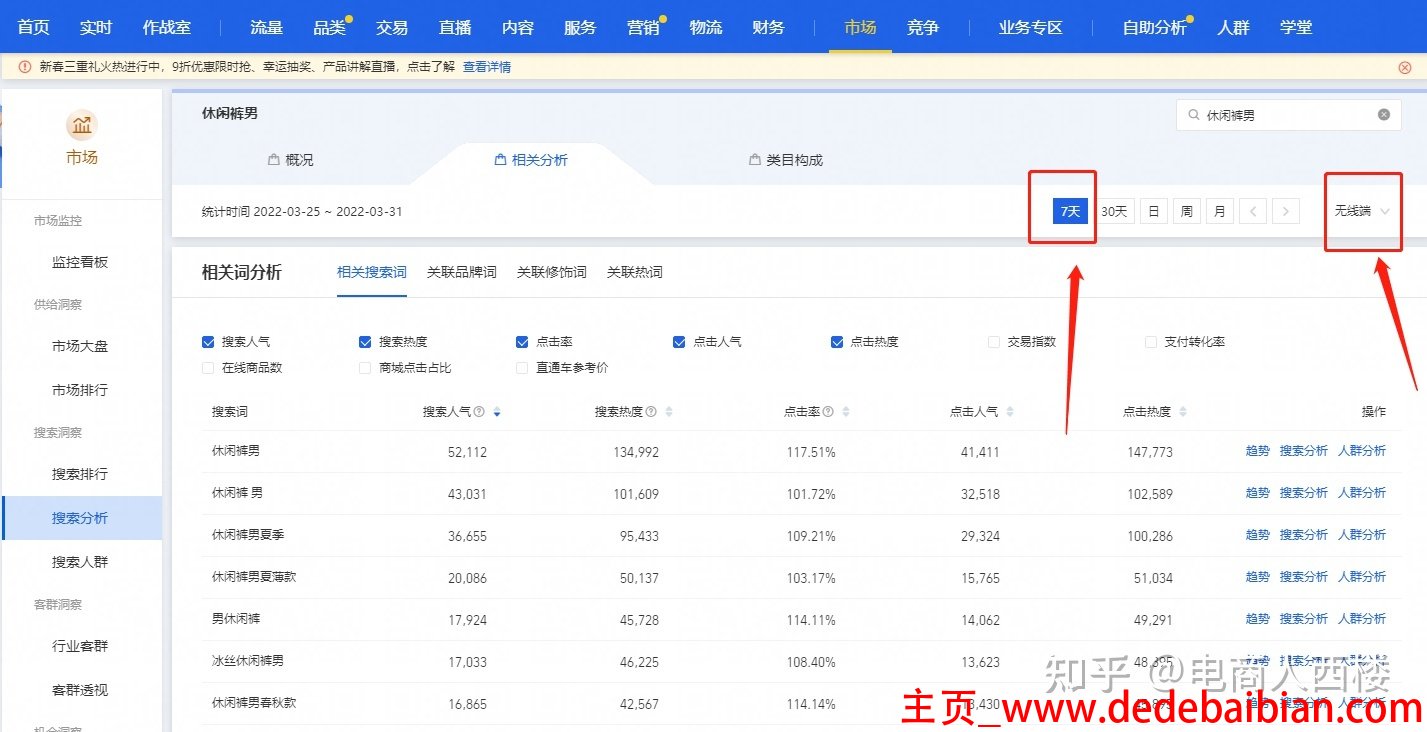The image size is (1427, 732).
Task: Open 竞争 in top navigation
Action: pyautogui.click(x=923, y=27)
